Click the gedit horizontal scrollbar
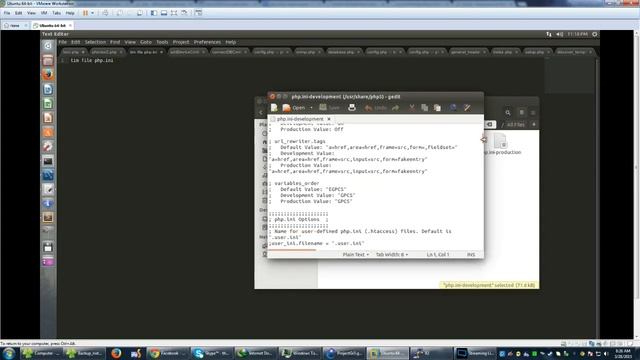The image size is (640, 360). (292, 249)
